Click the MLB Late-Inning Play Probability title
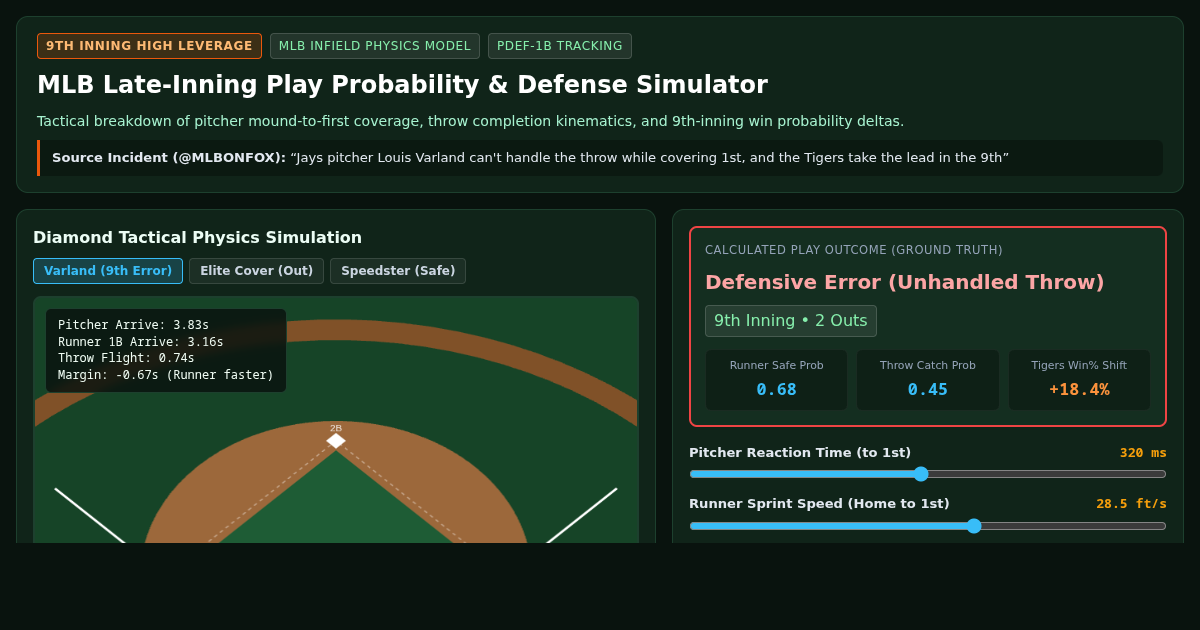The height and width of the screenshot is (630, 1200). click(x=402, y=85)
